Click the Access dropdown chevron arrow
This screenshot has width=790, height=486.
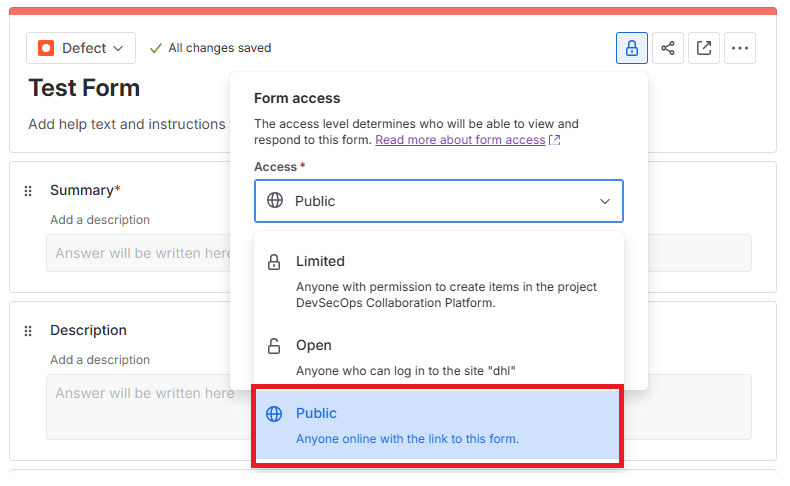[605, 201]
